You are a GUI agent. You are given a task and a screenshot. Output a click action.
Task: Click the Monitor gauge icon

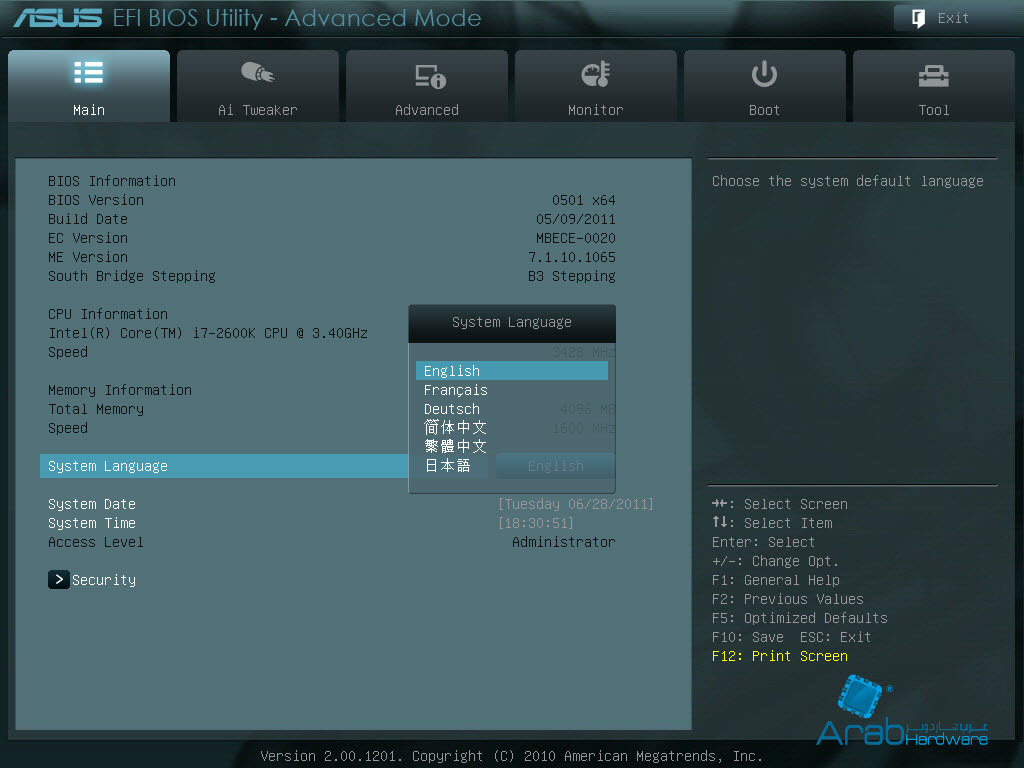pos(596,74)
